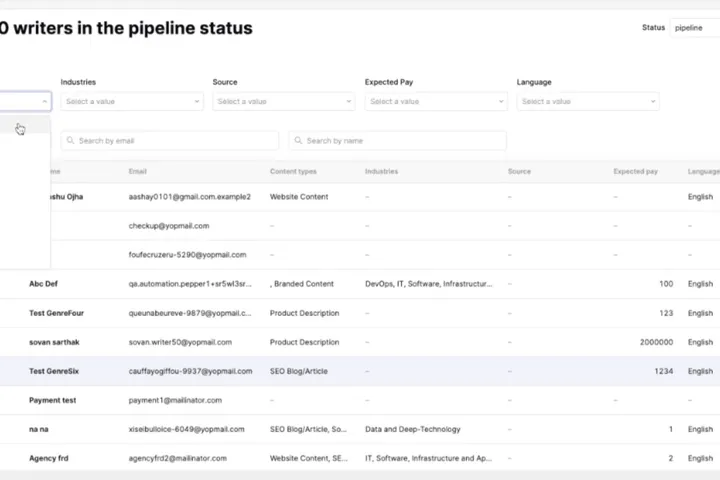
Task: Open writer row Payment test
Action: click(x=360, y=400)
